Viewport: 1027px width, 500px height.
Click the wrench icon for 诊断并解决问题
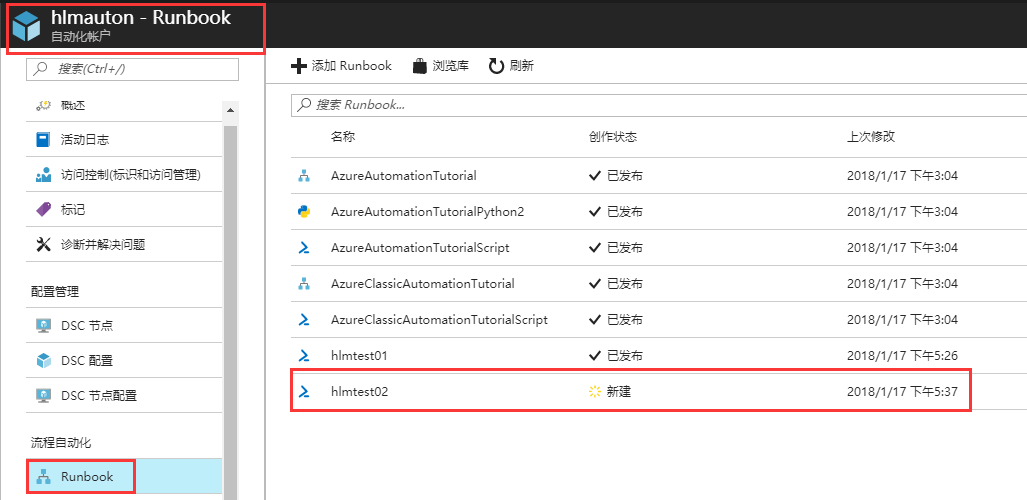(43, 245)
